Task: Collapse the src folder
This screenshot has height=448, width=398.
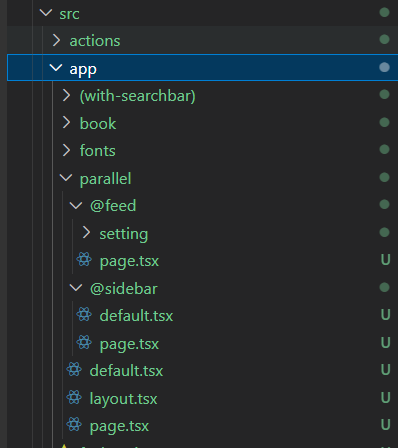Action: click(46, 13)
